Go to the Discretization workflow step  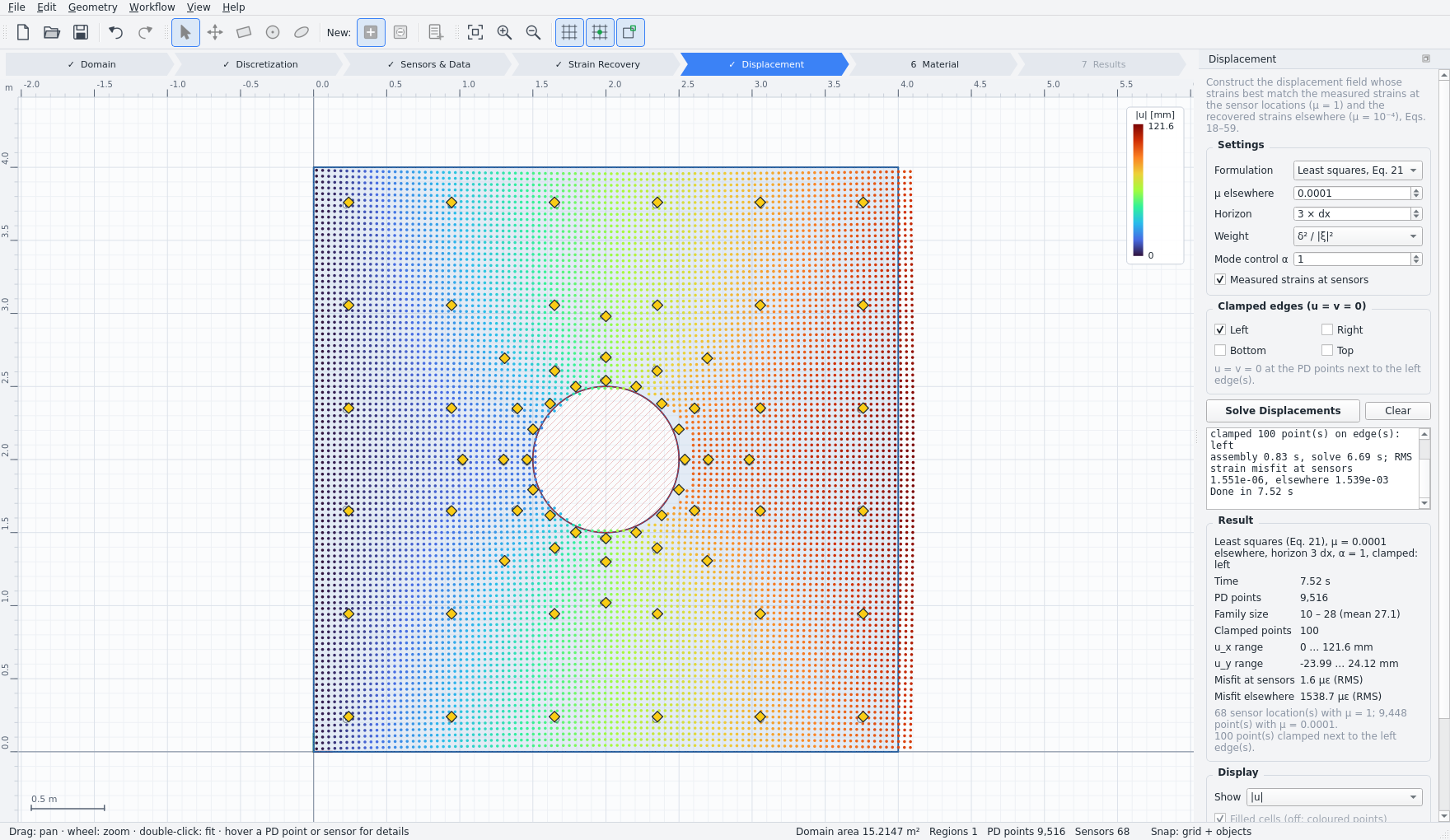tap(260, 64)
